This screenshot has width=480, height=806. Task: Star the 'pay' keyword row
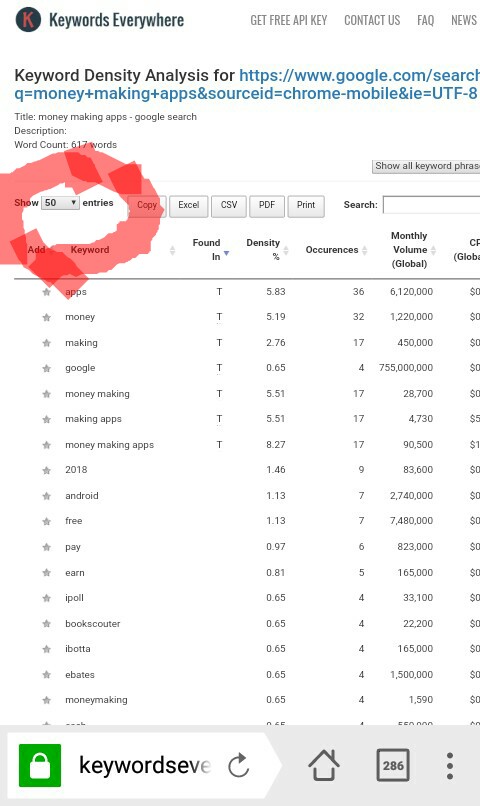pos(47,547)
